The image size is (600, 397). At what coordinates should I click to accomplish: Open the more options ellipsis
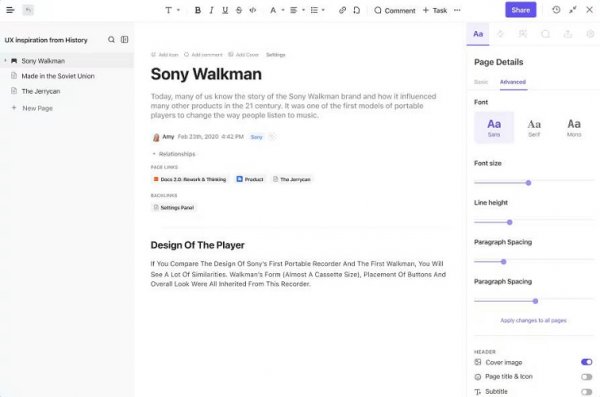tap(457, 10)
